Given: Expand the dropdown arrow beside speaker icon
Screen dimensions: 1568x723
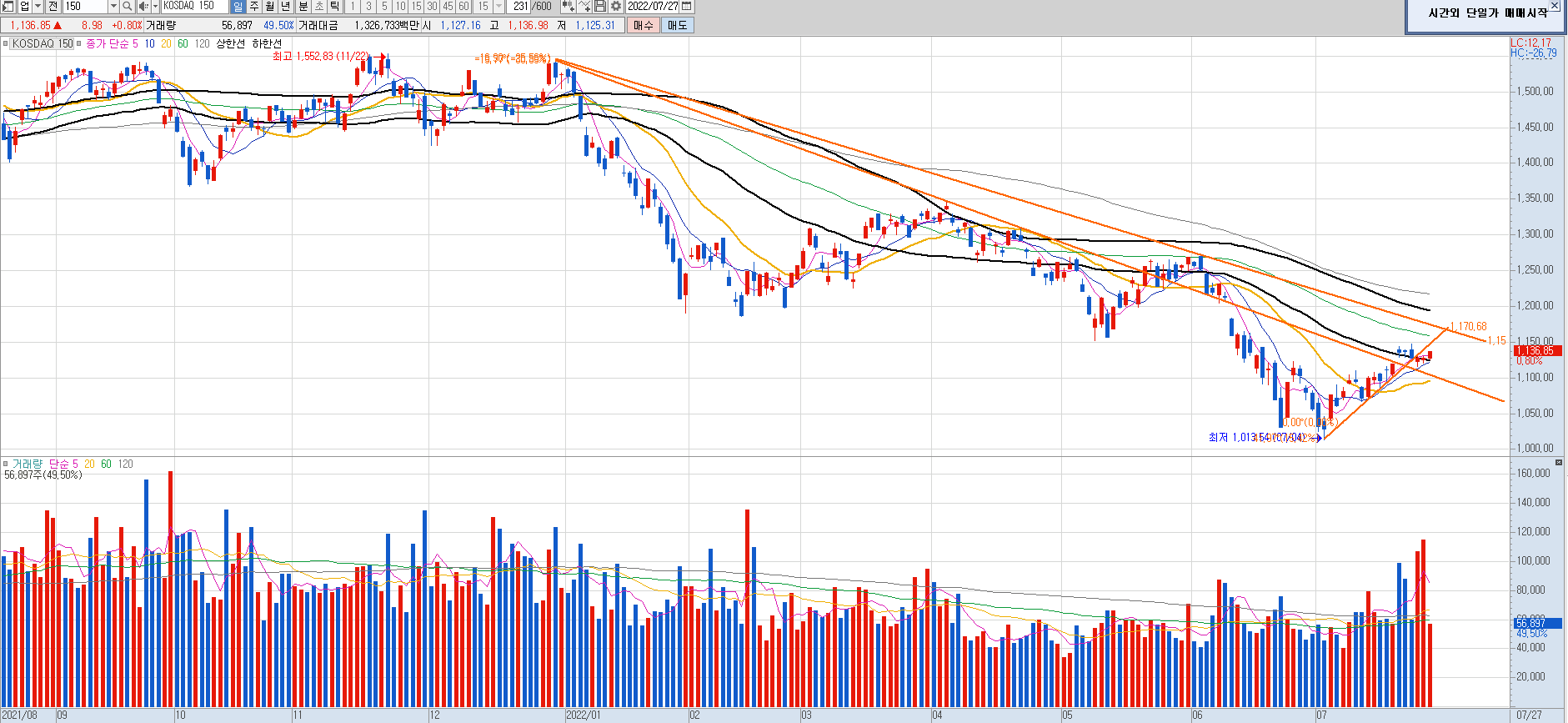Looking at the screenshot, I should pos(155,6).
